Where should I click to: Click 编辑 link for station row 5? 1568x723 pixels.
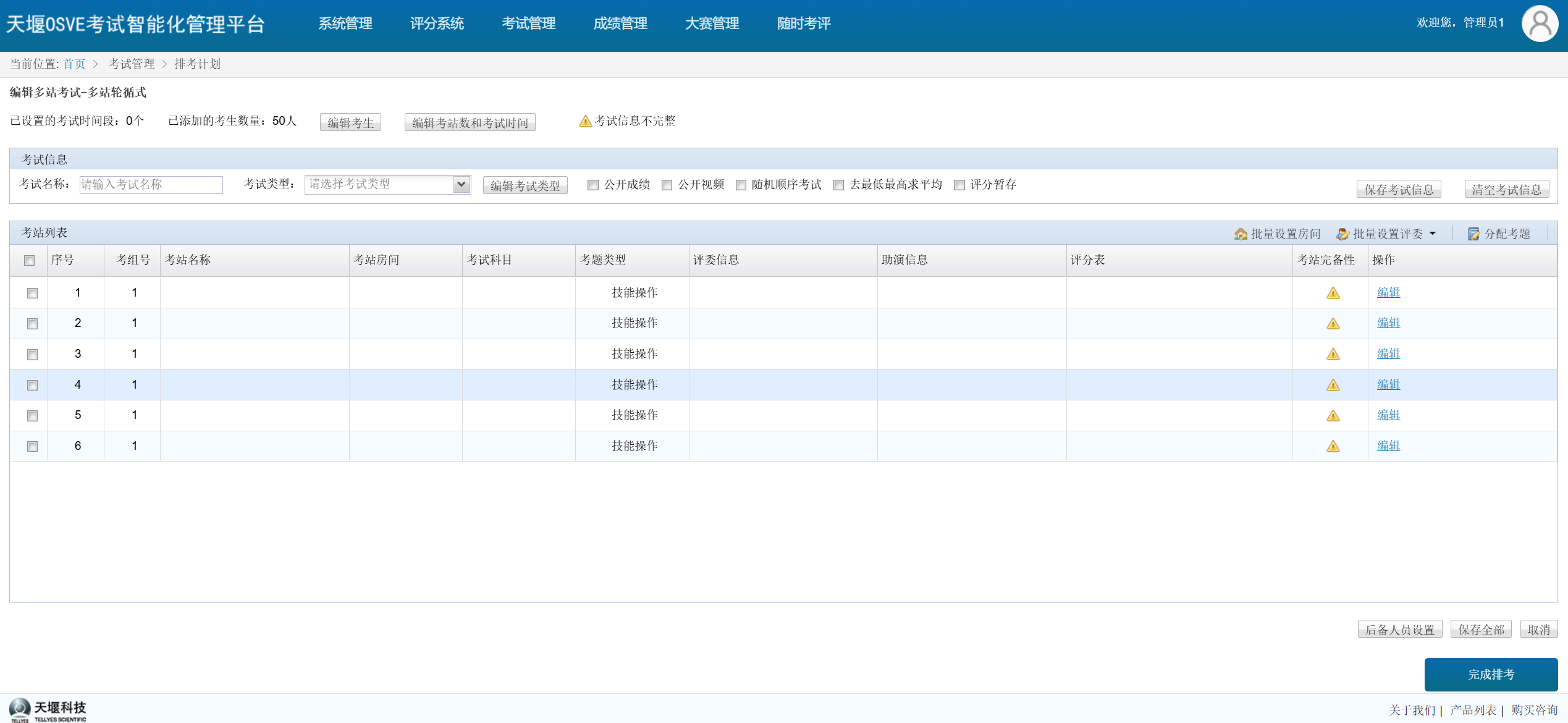(1388, 415)
